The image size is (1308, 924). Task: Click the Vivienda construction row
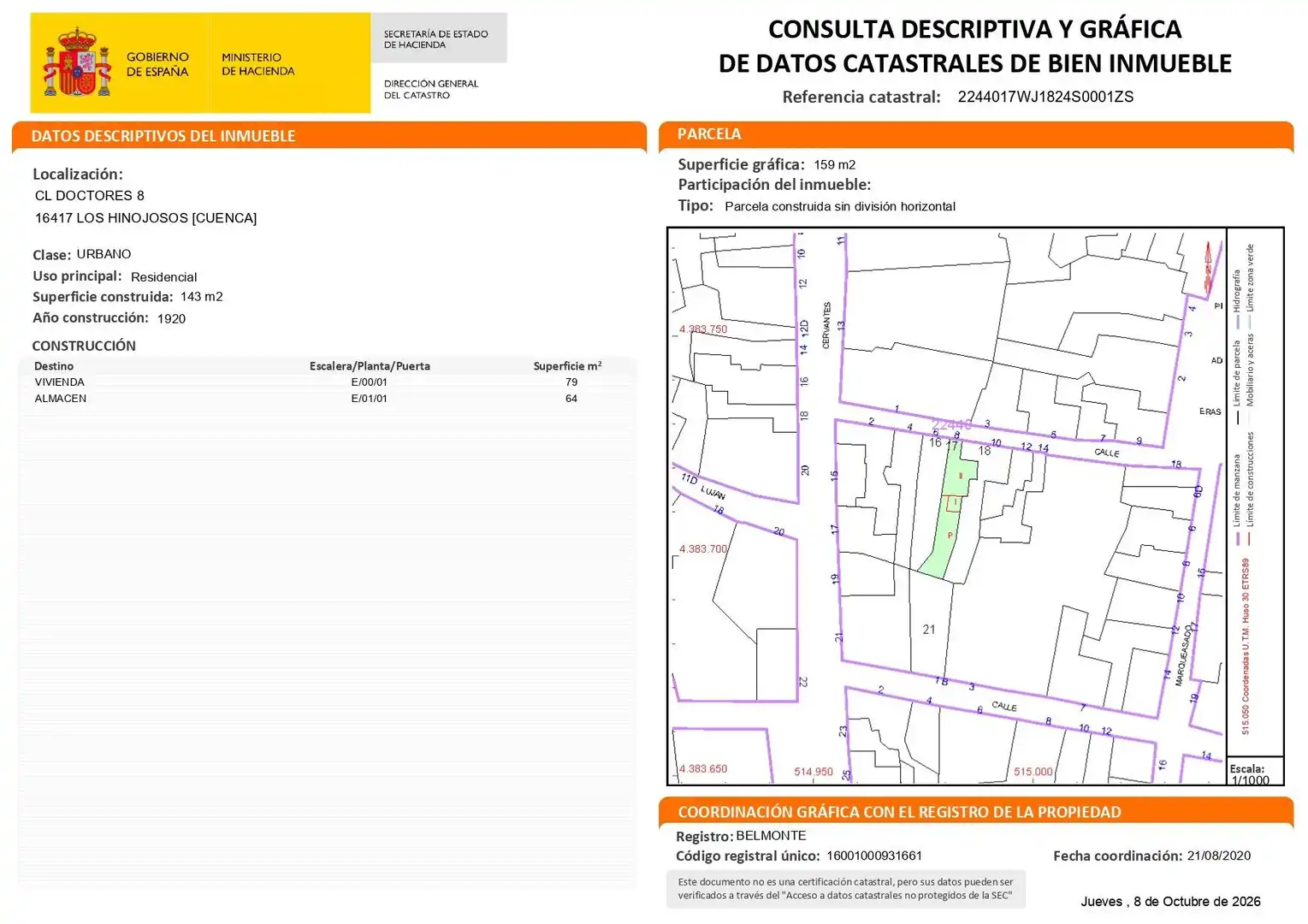click(x=327, y=382)
